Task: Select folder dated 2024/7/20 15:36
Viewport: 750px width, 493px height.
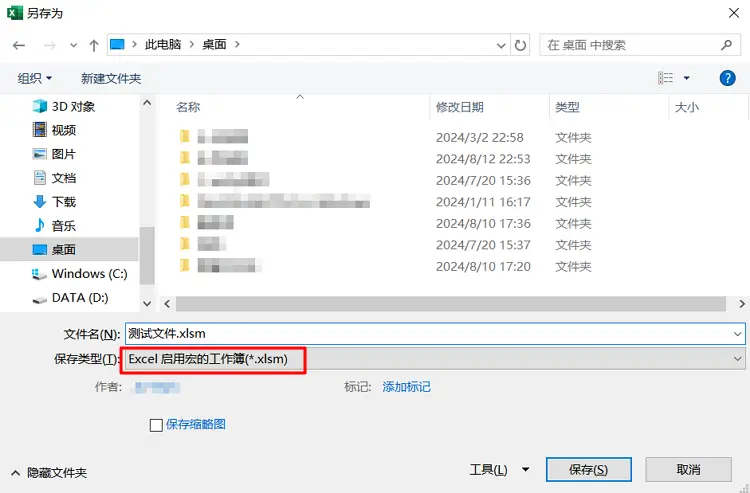Action: (385, 180)
